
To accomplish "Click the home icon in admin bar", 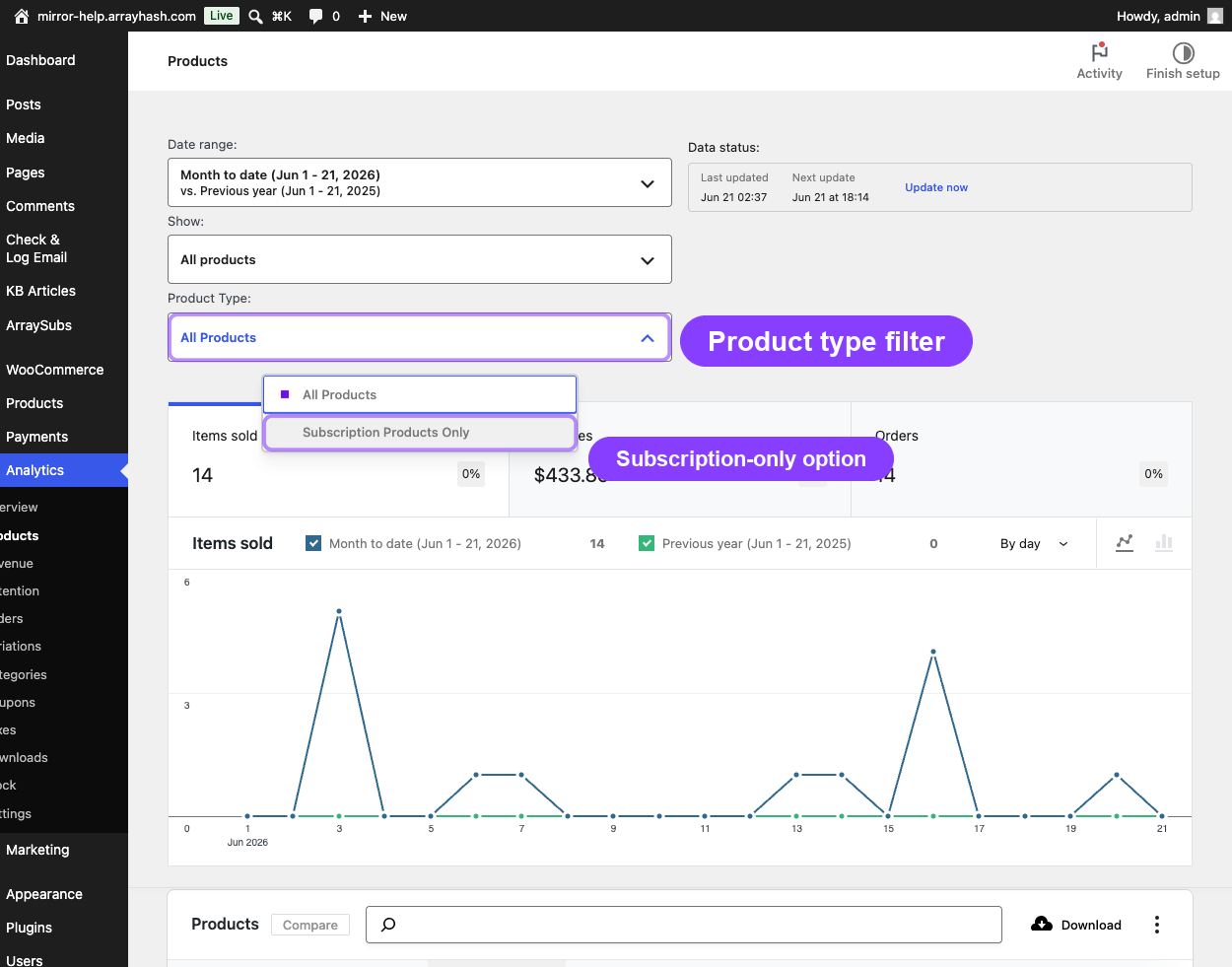I will pos(22,16).
